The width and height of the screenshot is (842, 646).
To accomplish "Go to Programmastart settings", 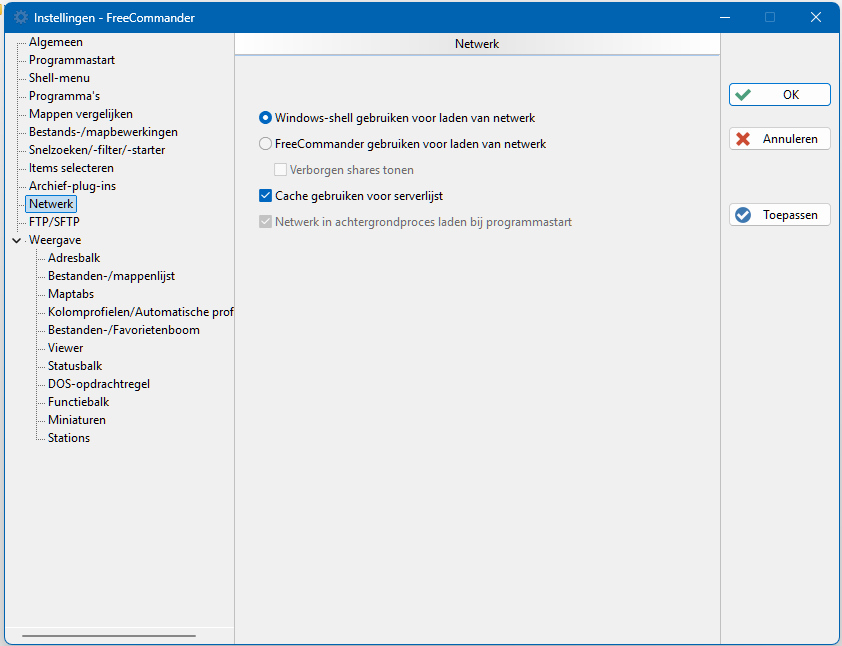I will click(72, 60).
